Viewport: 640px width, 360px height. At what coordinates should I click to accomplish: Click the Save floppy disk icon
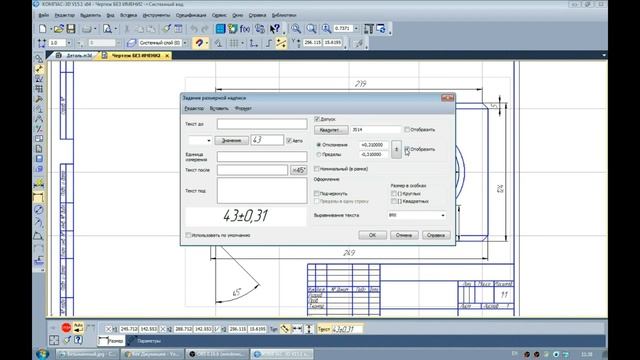click(71, 29)
